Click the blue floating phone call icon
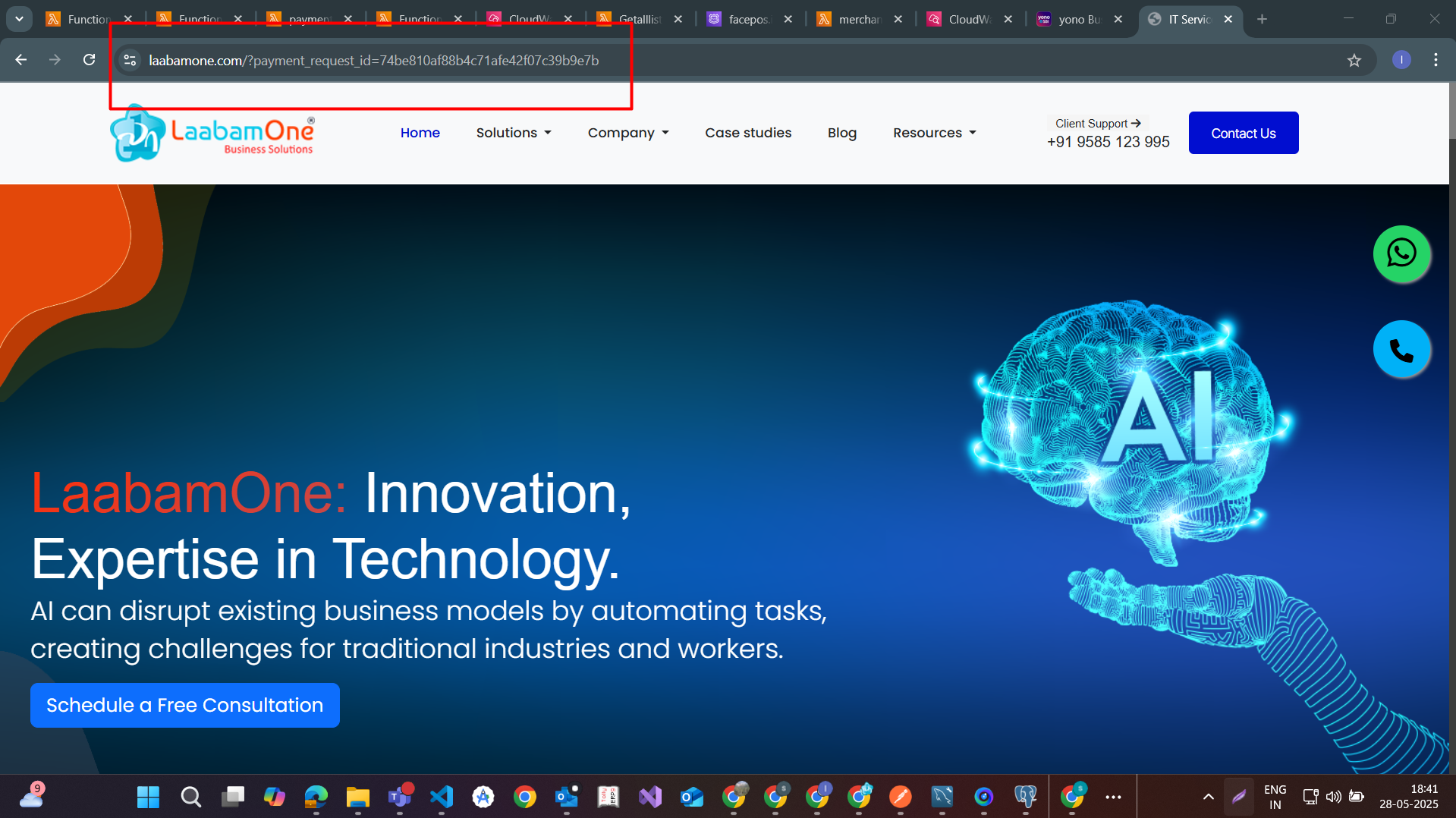 (1401, 349)
